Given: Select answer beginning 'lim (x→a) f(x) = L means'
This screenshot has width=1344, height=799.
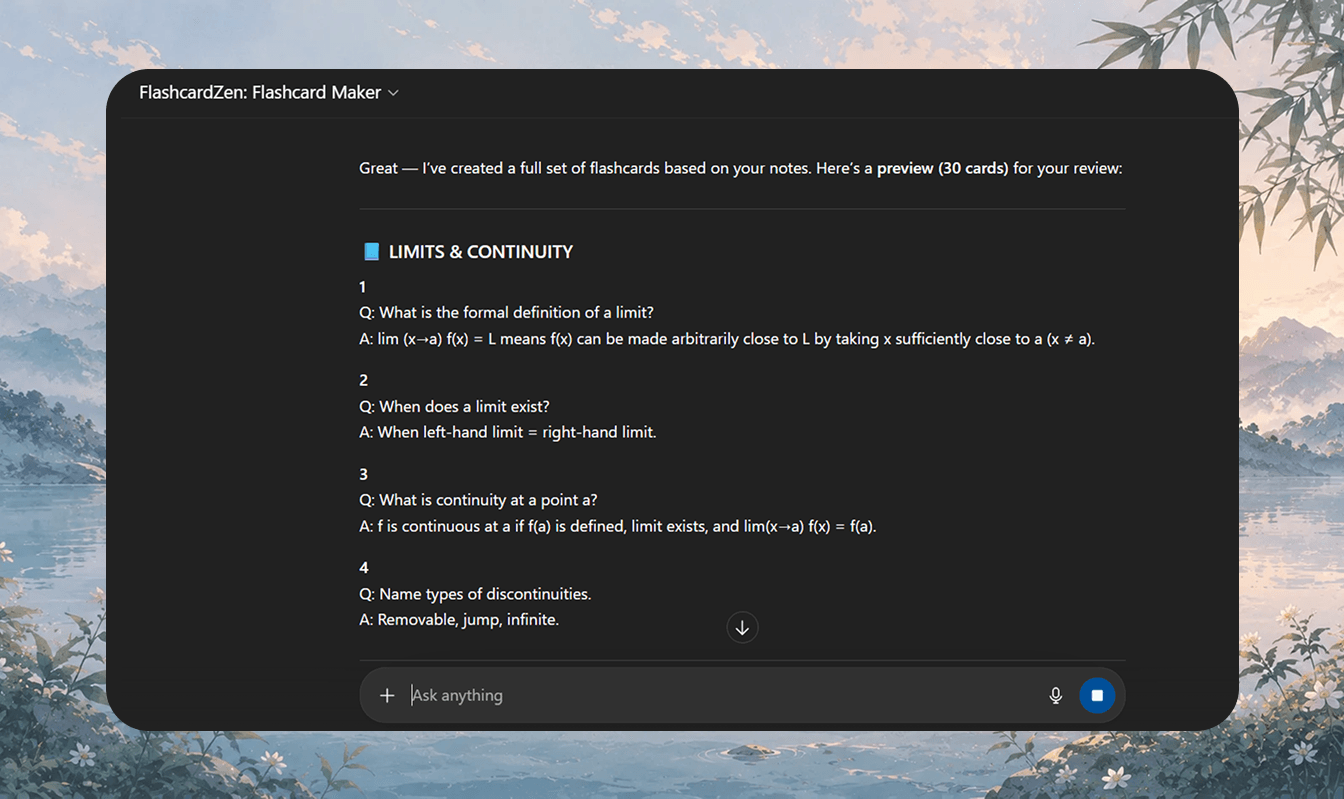Looking at the screenshot, I should pos(727,339).
